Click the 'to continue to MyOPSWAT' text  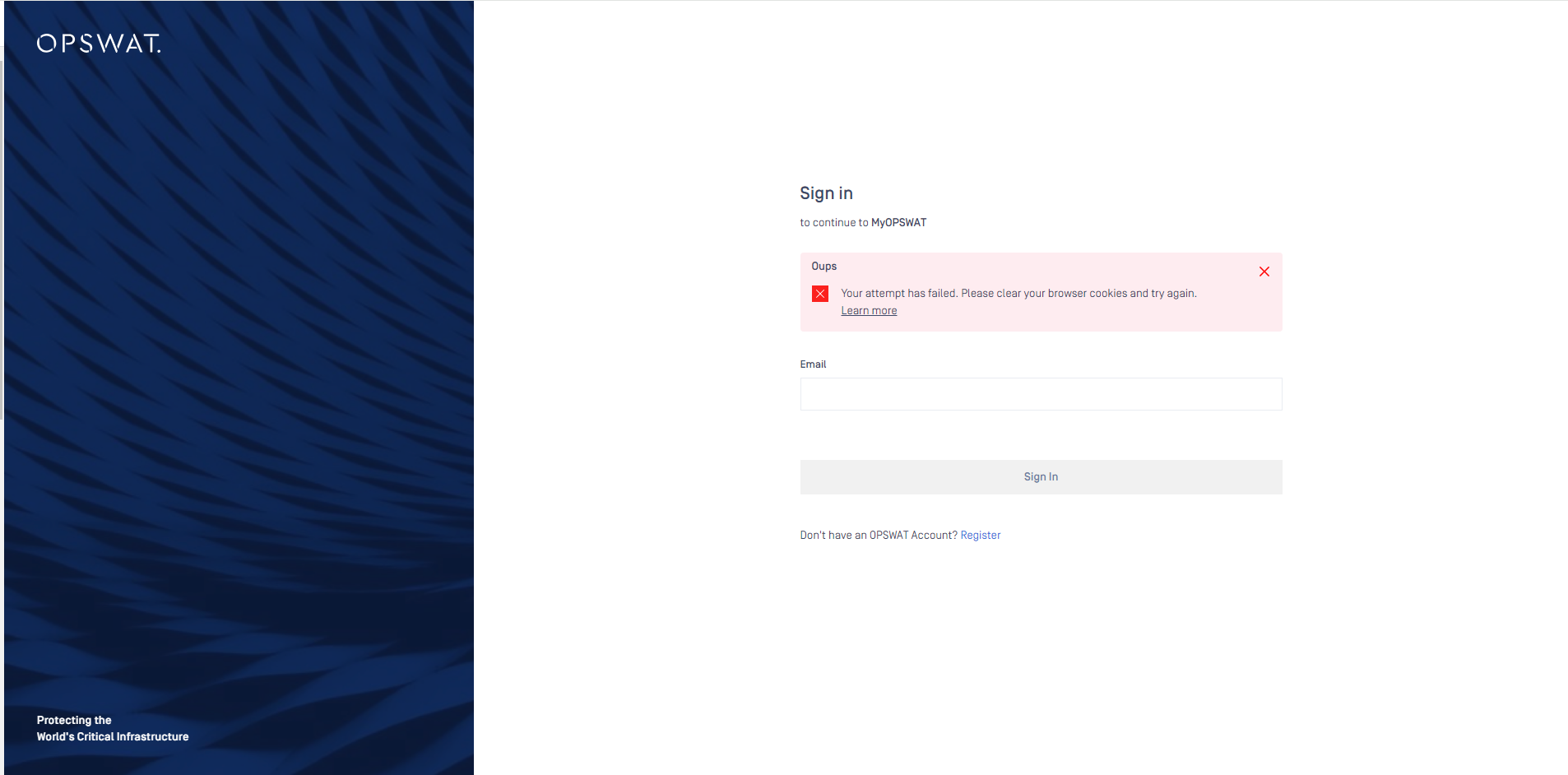pyautogui.click(x=863, y=223)
